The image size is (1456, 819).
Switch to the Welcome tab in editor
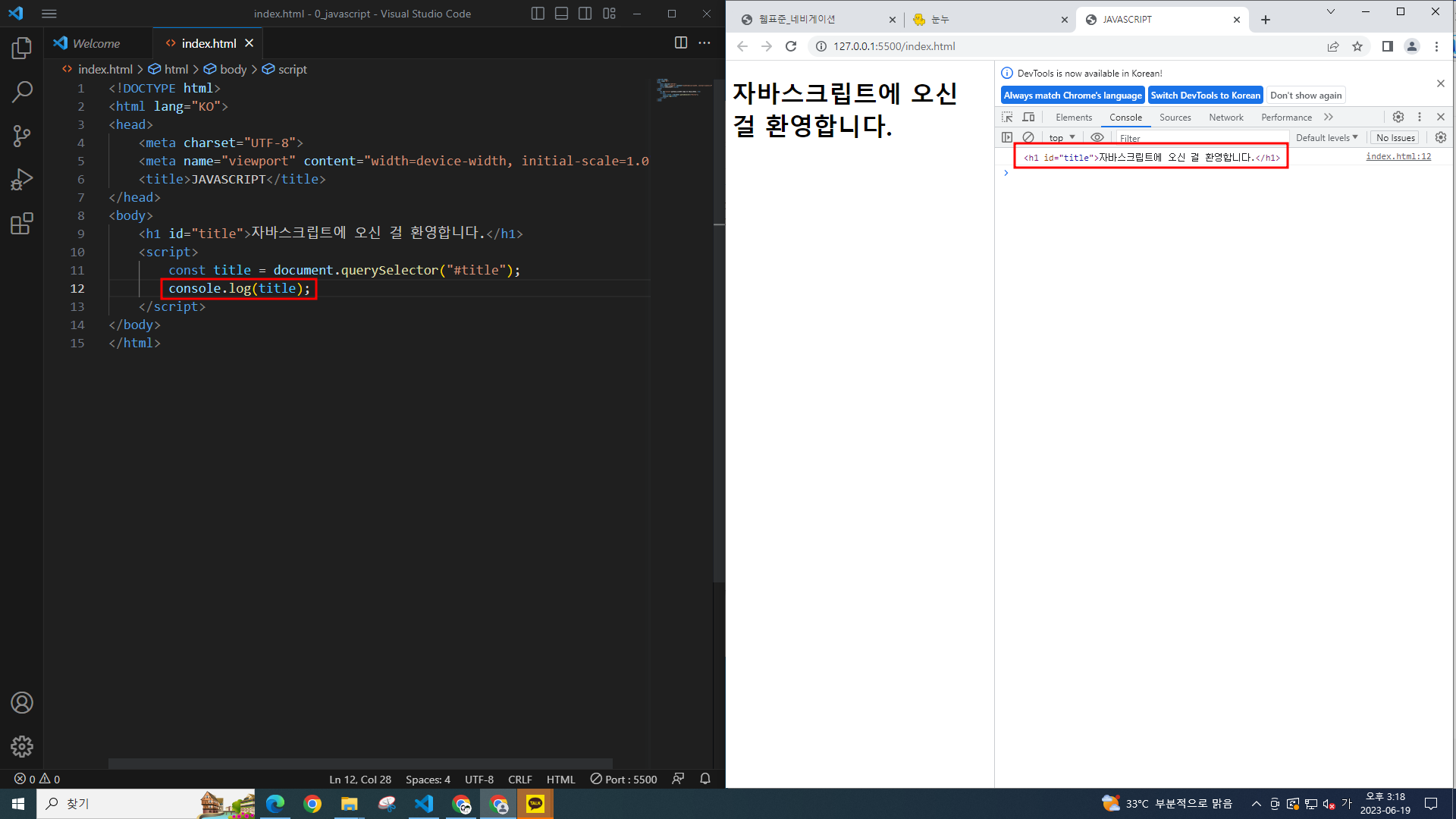pyautogui.click(x=96, y=43)
